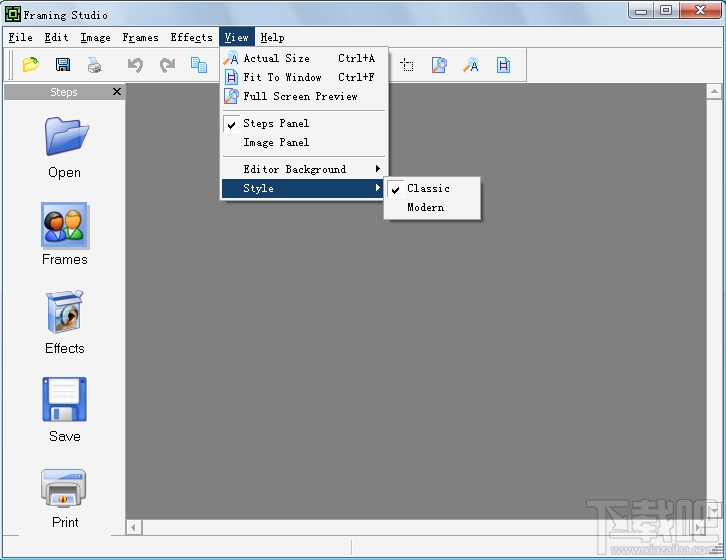The image size is (726, 560).
Task: Open the File menu
Action: [21, 38]
